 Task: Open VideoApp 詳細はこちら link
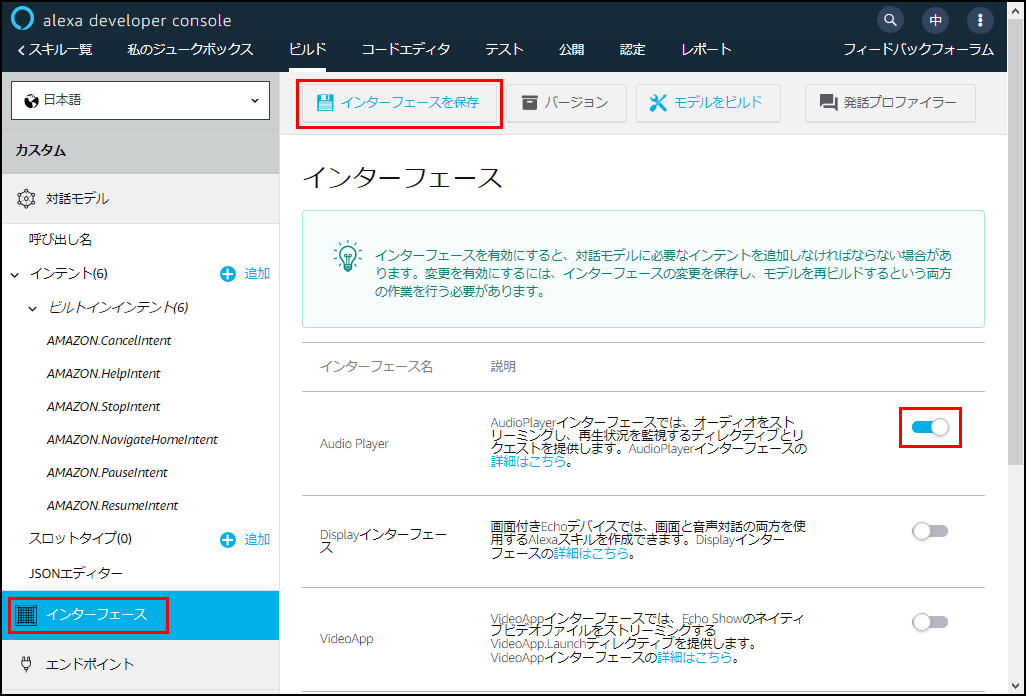click(694, 657)
